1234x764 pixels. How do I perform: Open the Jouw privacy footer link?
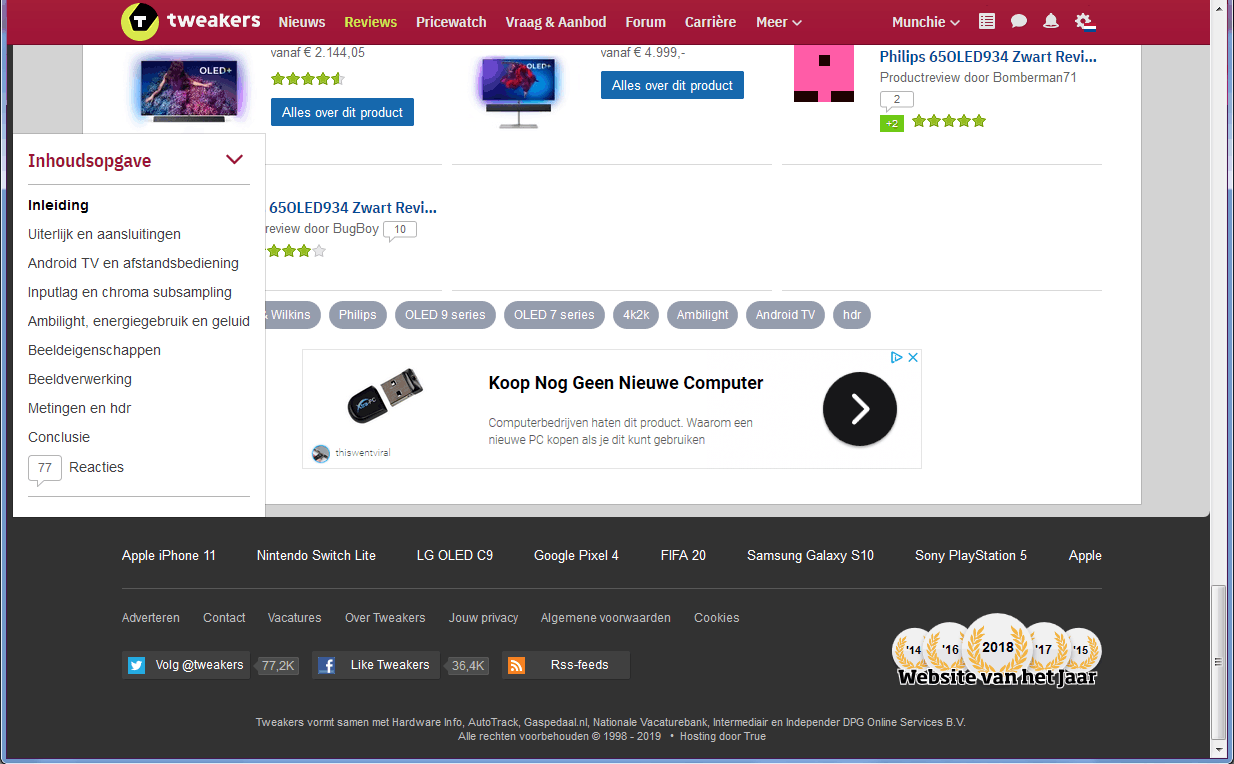pos(483,618)
